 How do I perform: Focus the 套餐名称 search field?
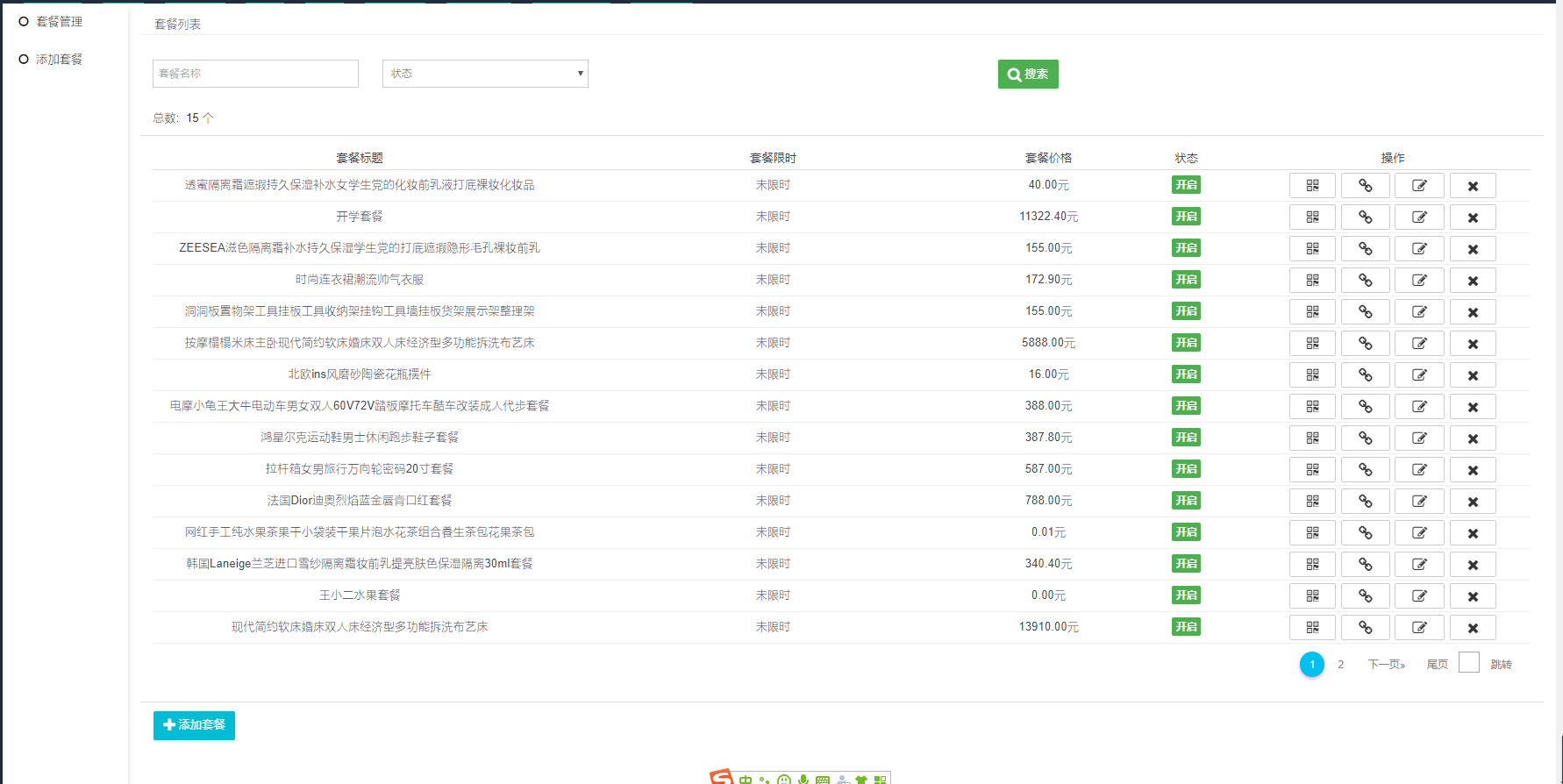(255, 74)
